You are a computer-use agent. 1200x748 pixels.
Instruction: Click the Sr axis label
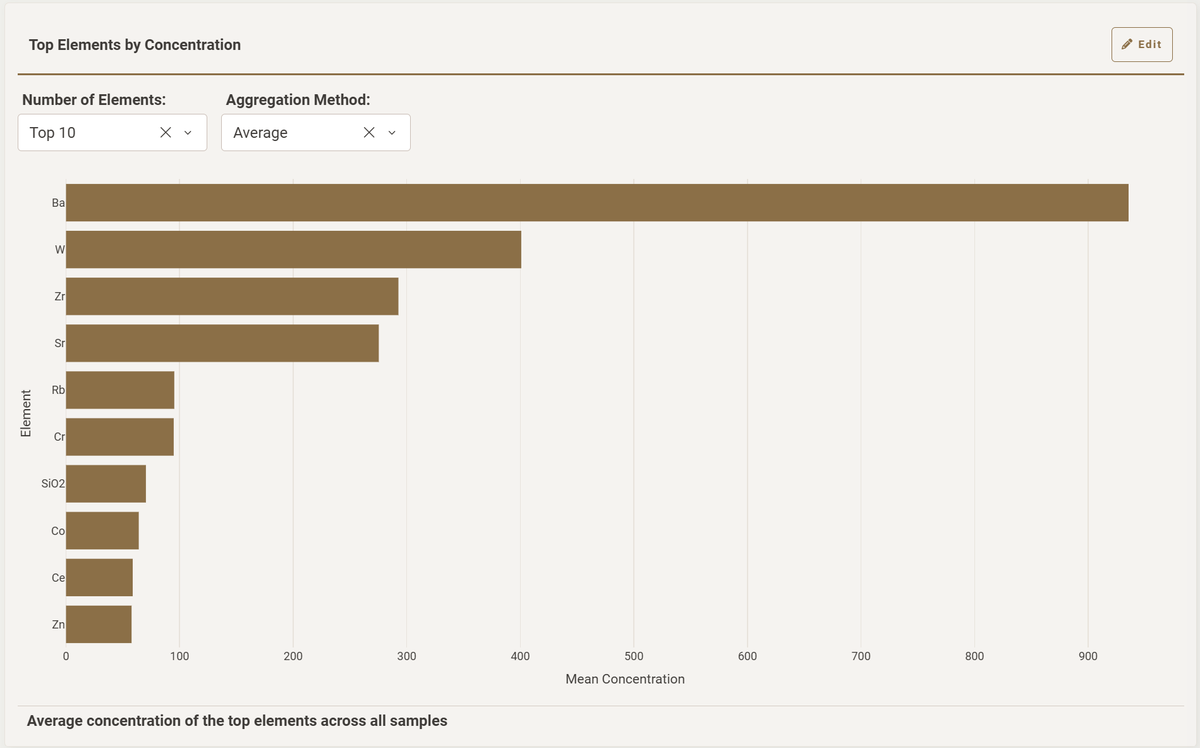58,343
